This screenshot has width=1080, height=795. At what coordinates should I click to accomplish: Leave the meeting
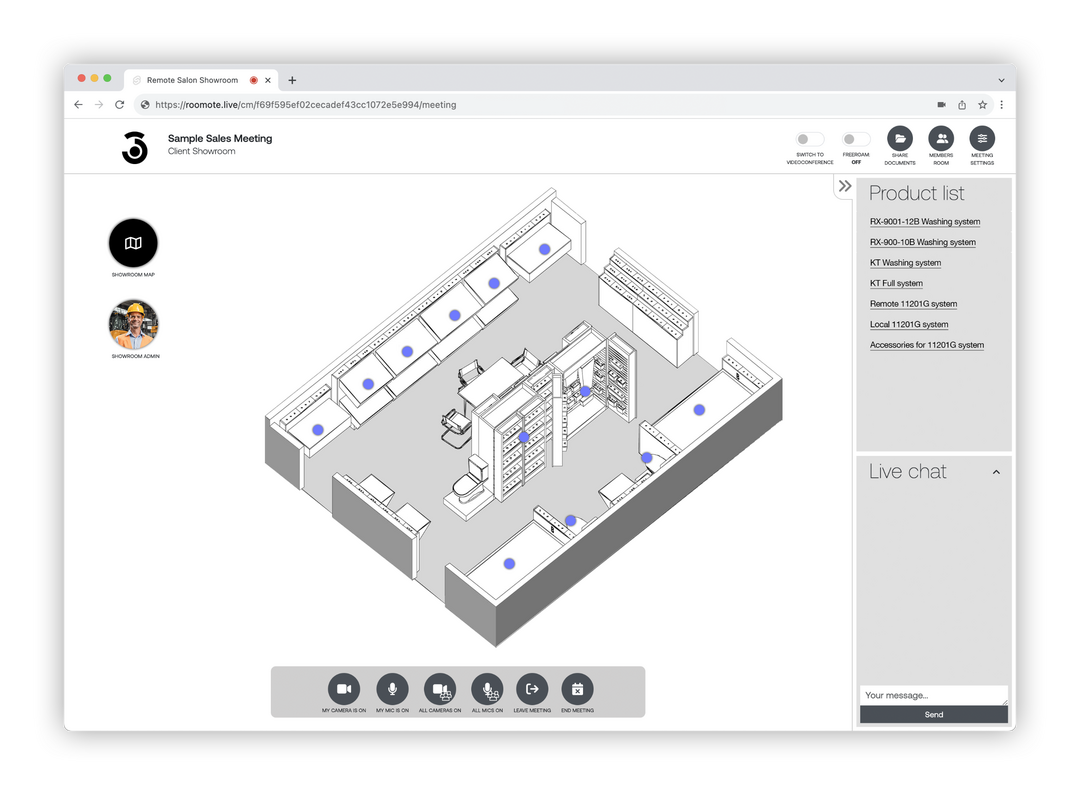coord(532,690)
